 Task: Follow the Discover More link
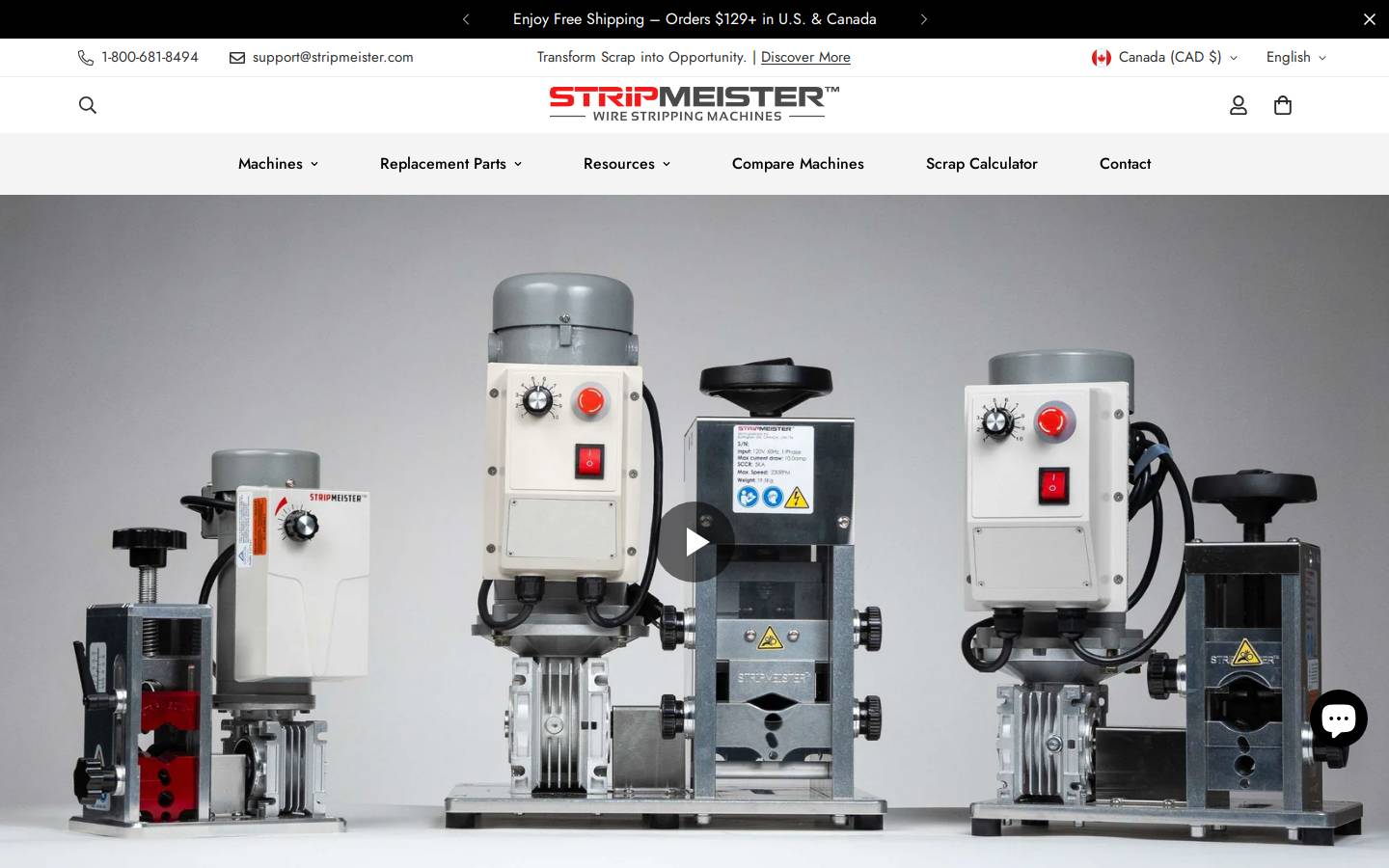coord(805,57)
